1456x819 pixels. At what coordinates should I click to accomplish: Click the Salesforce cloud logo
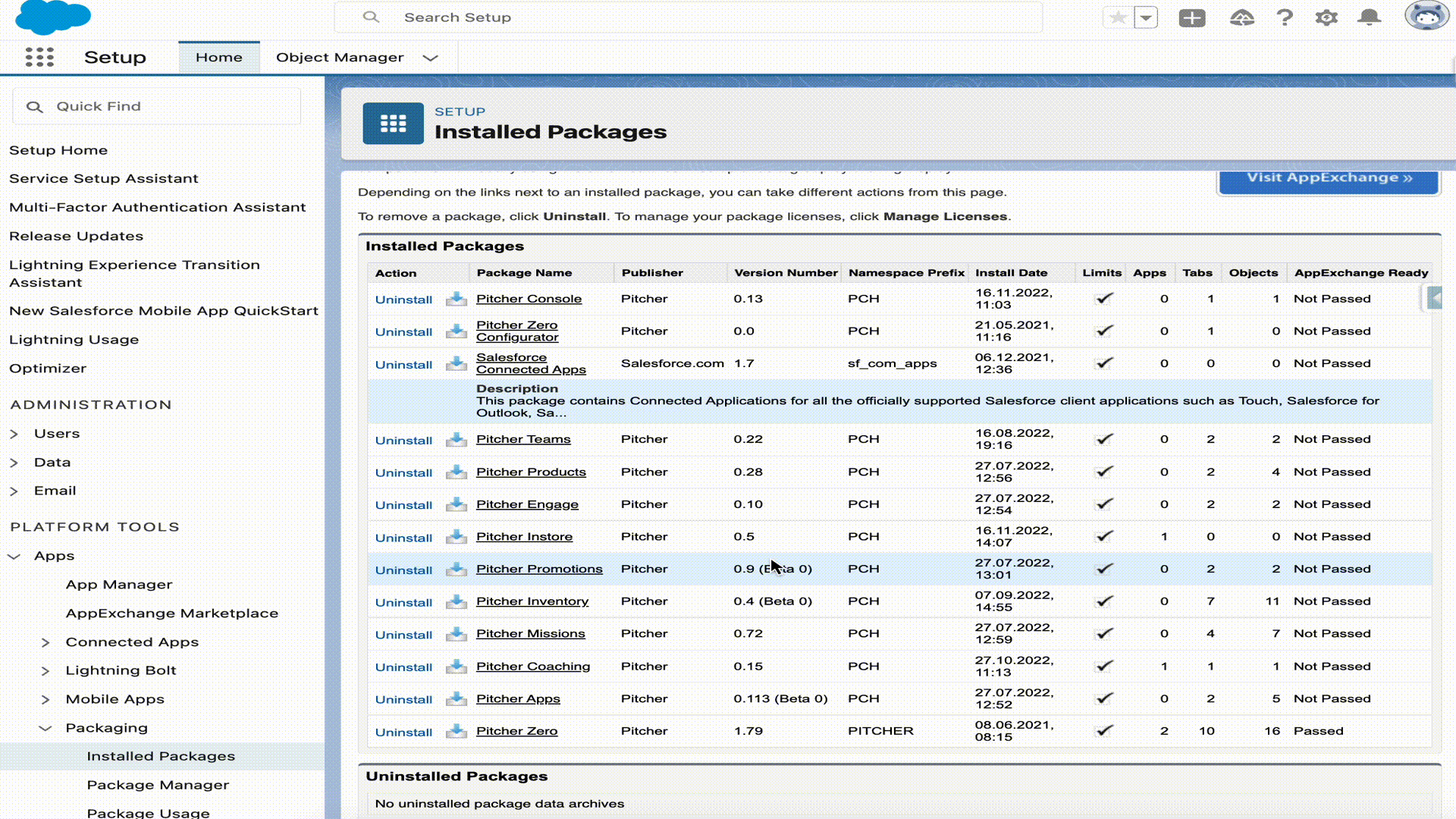[53, 17]
